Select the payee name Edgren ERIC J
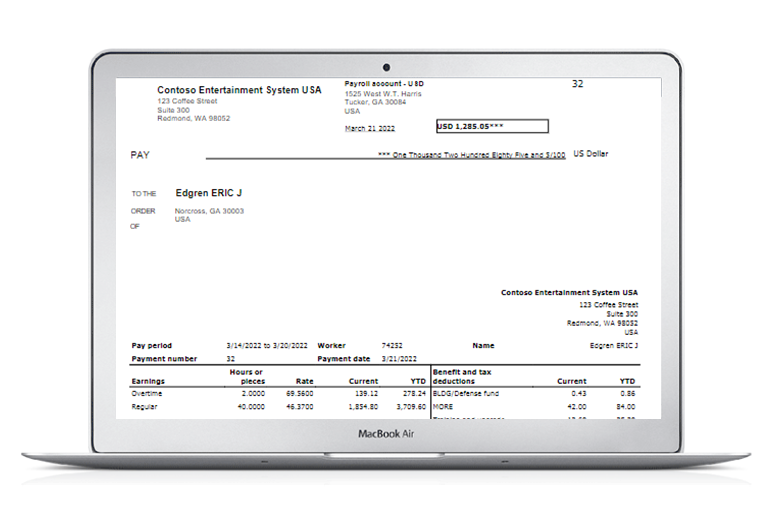 click(209, 192)
